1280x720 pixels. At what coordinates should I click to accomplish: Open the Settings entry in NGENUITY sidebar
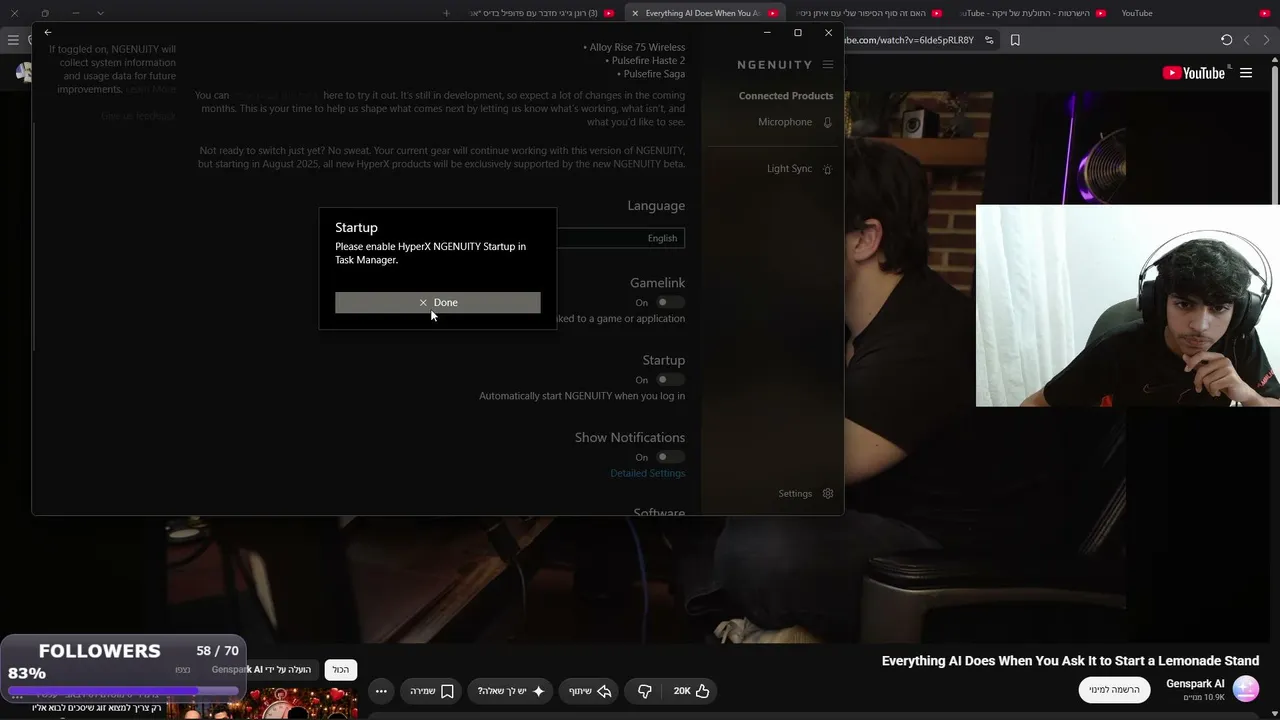click(x=795, y=494)
